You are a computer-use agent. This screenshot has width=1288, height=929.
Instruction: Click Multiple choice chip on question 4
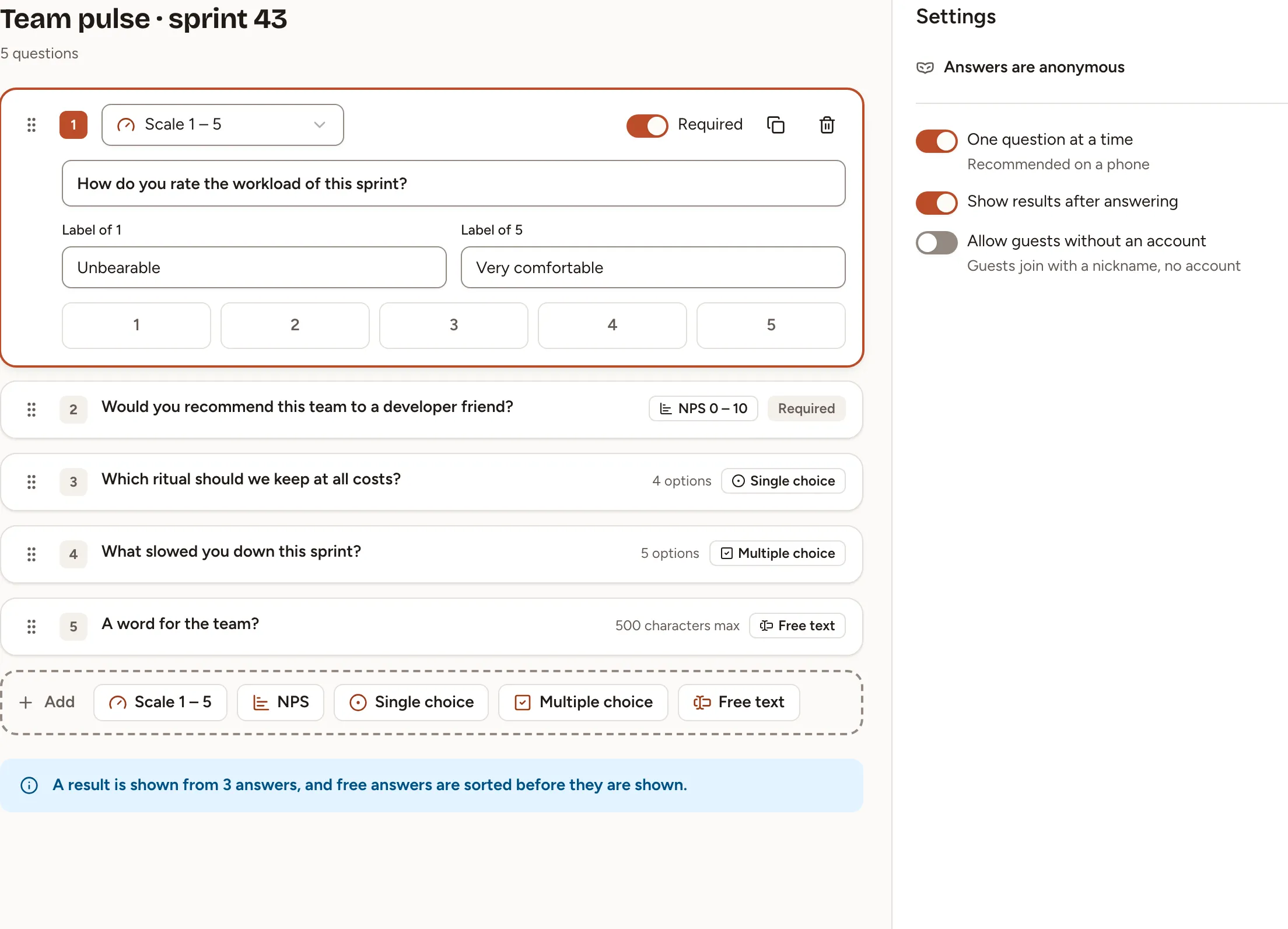click(778, 553)
